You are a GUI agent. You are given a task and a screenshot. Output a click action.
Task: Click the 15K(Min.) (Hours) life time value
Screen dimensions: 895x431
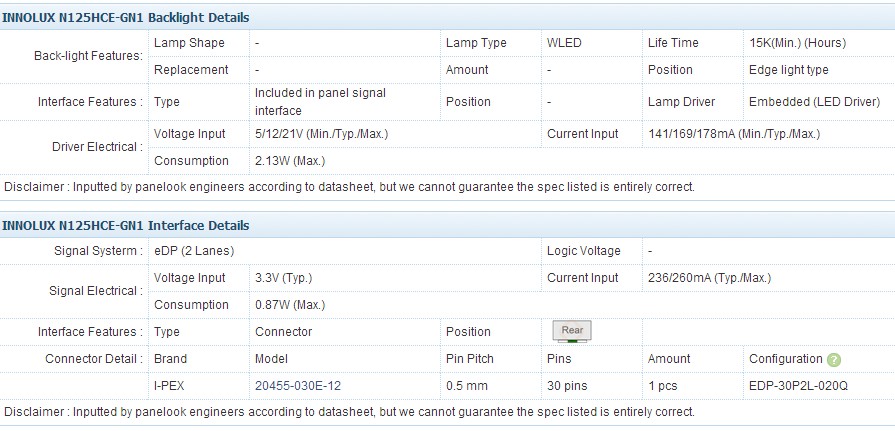pos(797,43)
